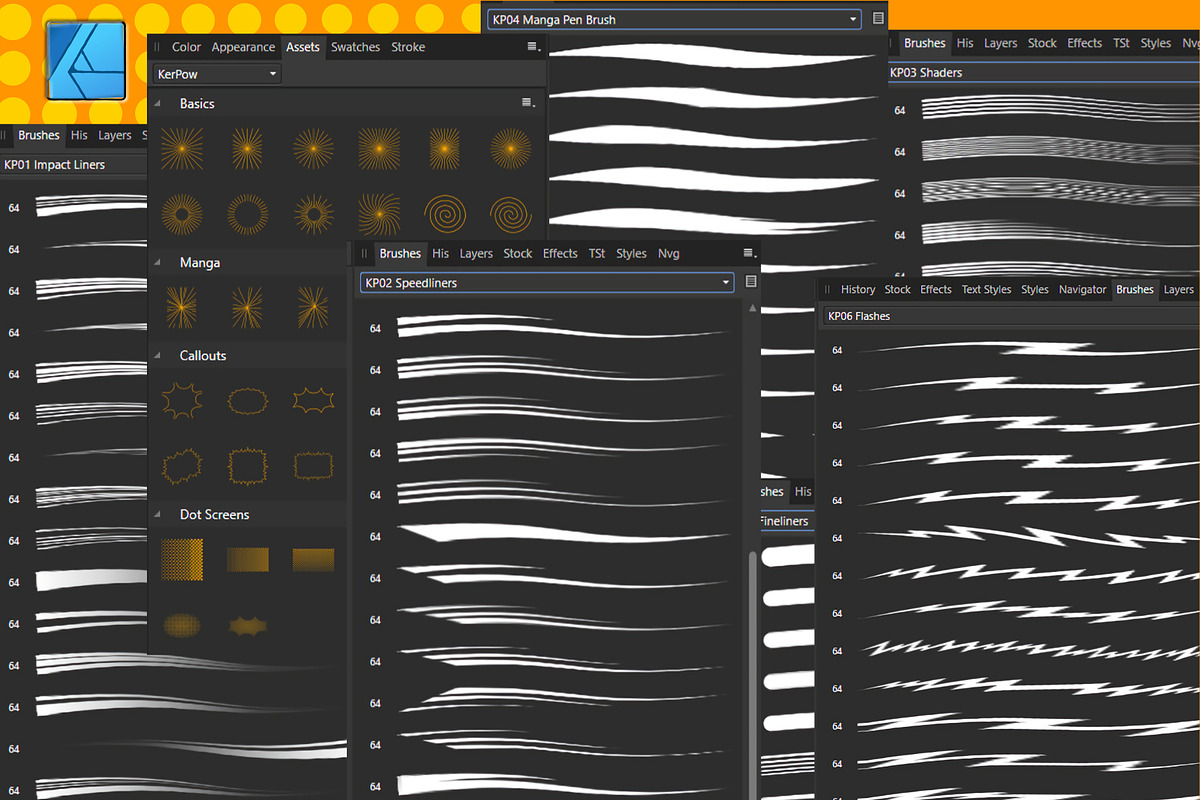The width and height of the screenshot is (1200, 800).
Task: Pick the top manga pen brush stroke in KP04
Action: [x=715, y=54]
